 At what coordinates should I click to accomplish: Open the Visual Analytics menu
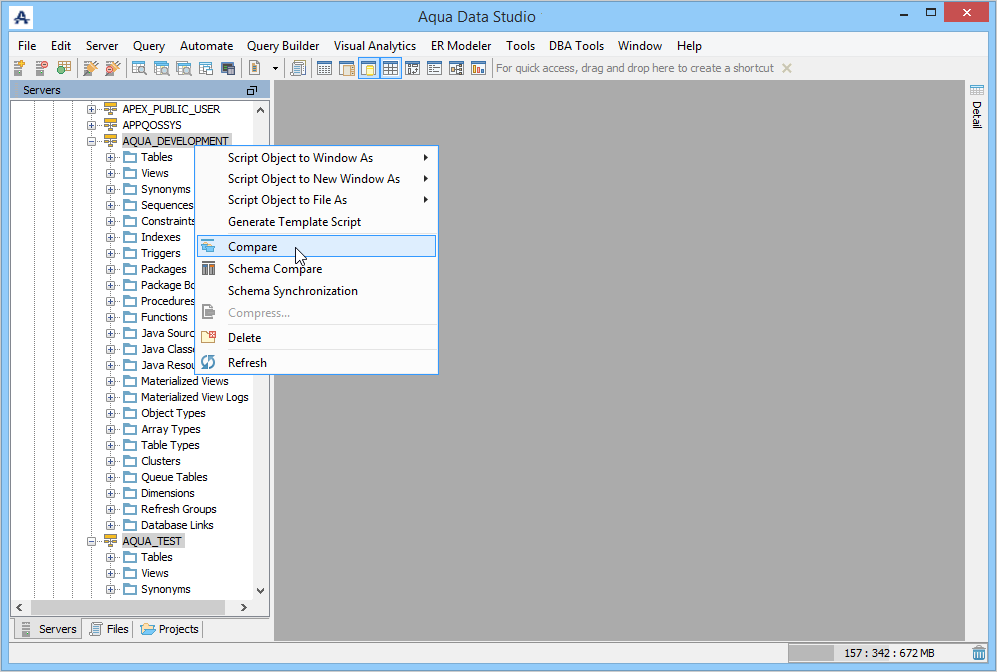375,46
